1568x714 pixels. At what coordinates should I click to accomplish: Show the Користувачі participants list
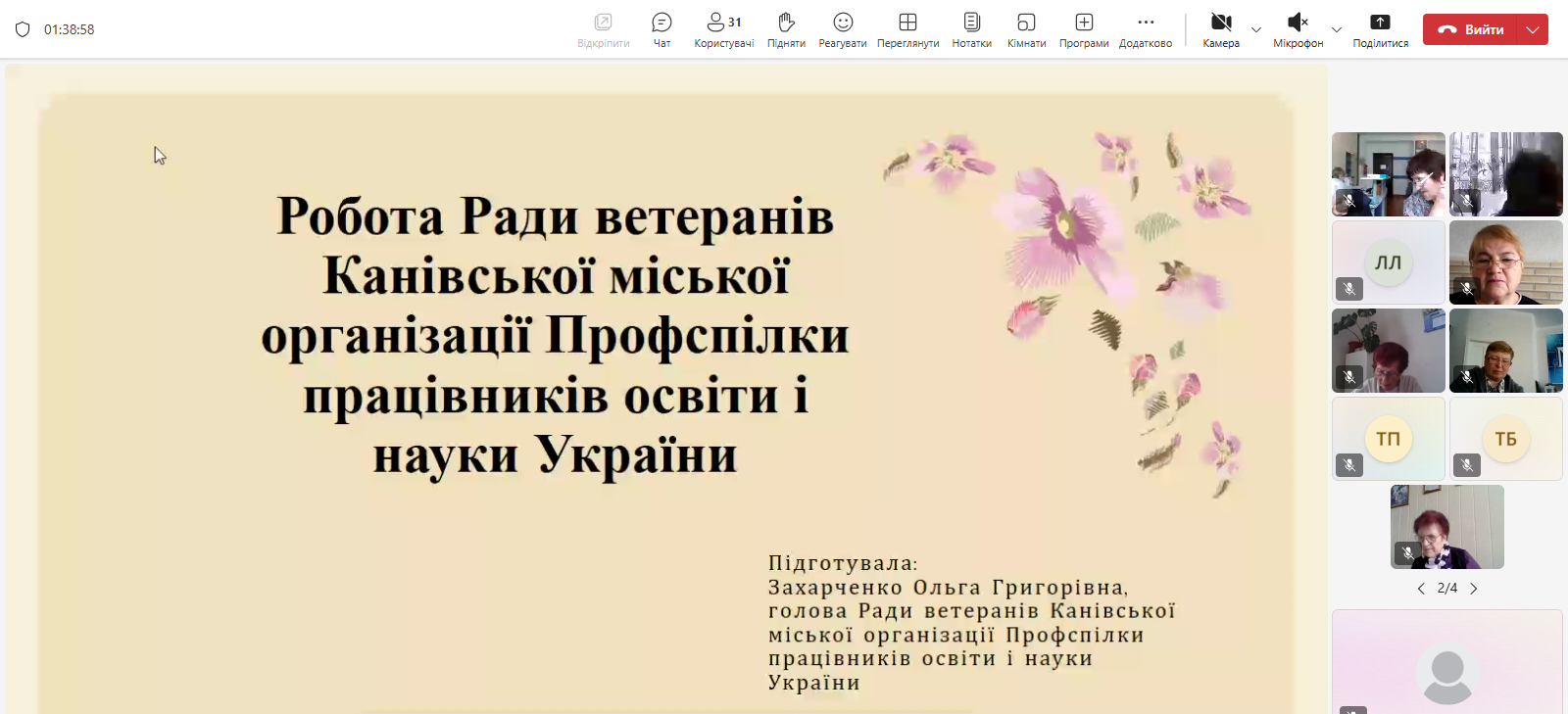723,29
